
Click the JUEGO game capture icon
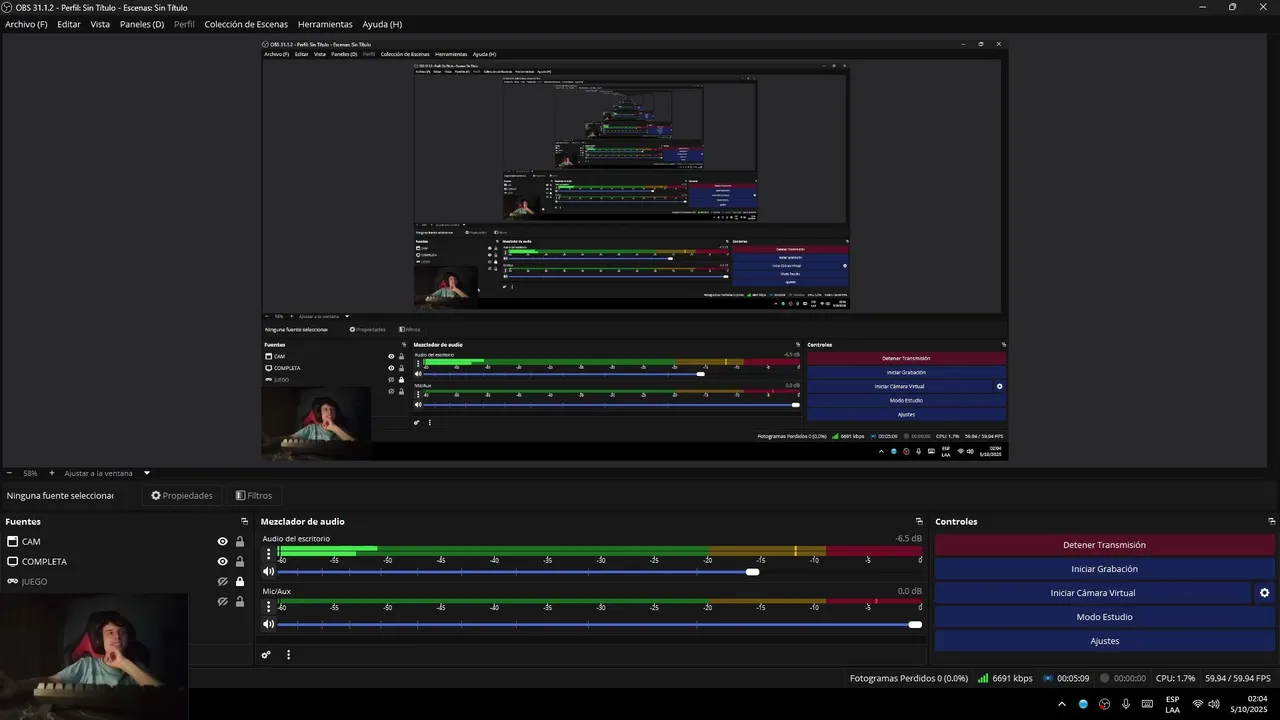coord(13,581)
